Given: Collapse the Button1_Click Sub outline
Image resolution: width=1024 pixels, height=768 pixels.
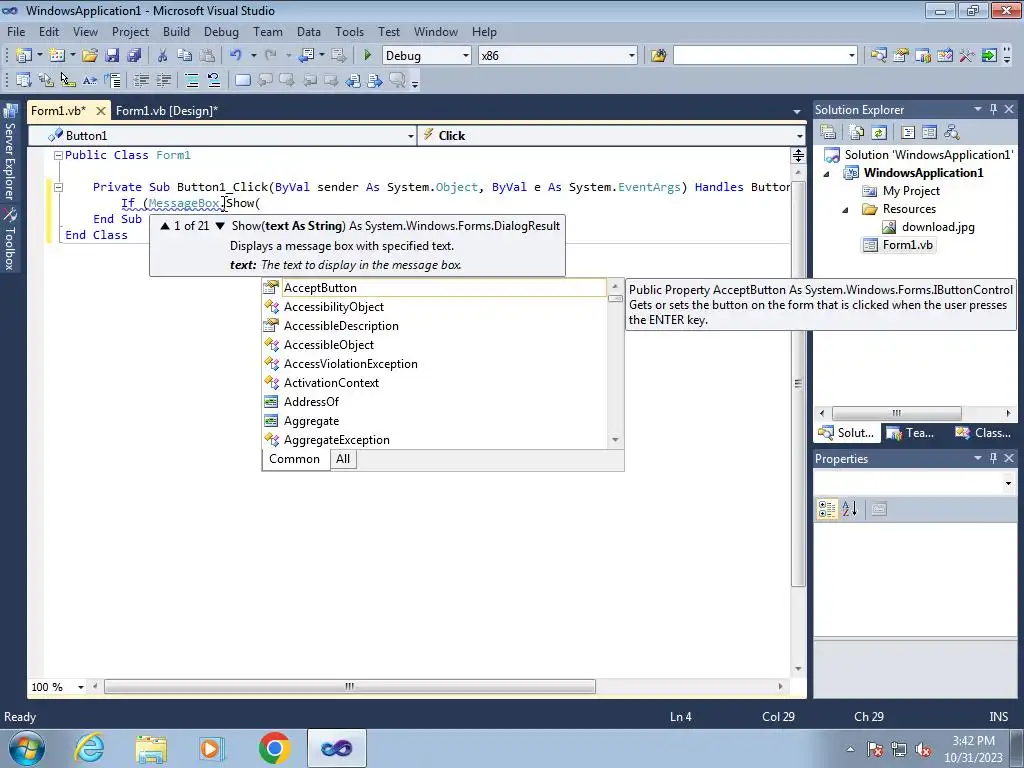Looking at the screenshot, I should [x=58, y=187].
